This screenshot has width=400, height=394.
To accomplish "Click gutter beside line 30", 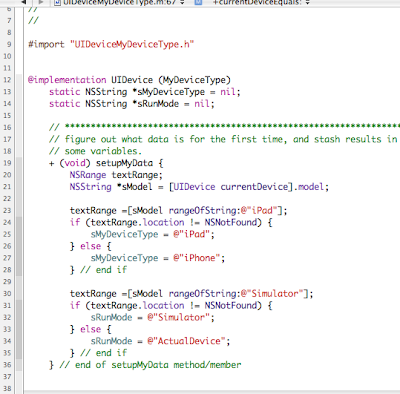I will pyautogui.click(x=7, y=294).
